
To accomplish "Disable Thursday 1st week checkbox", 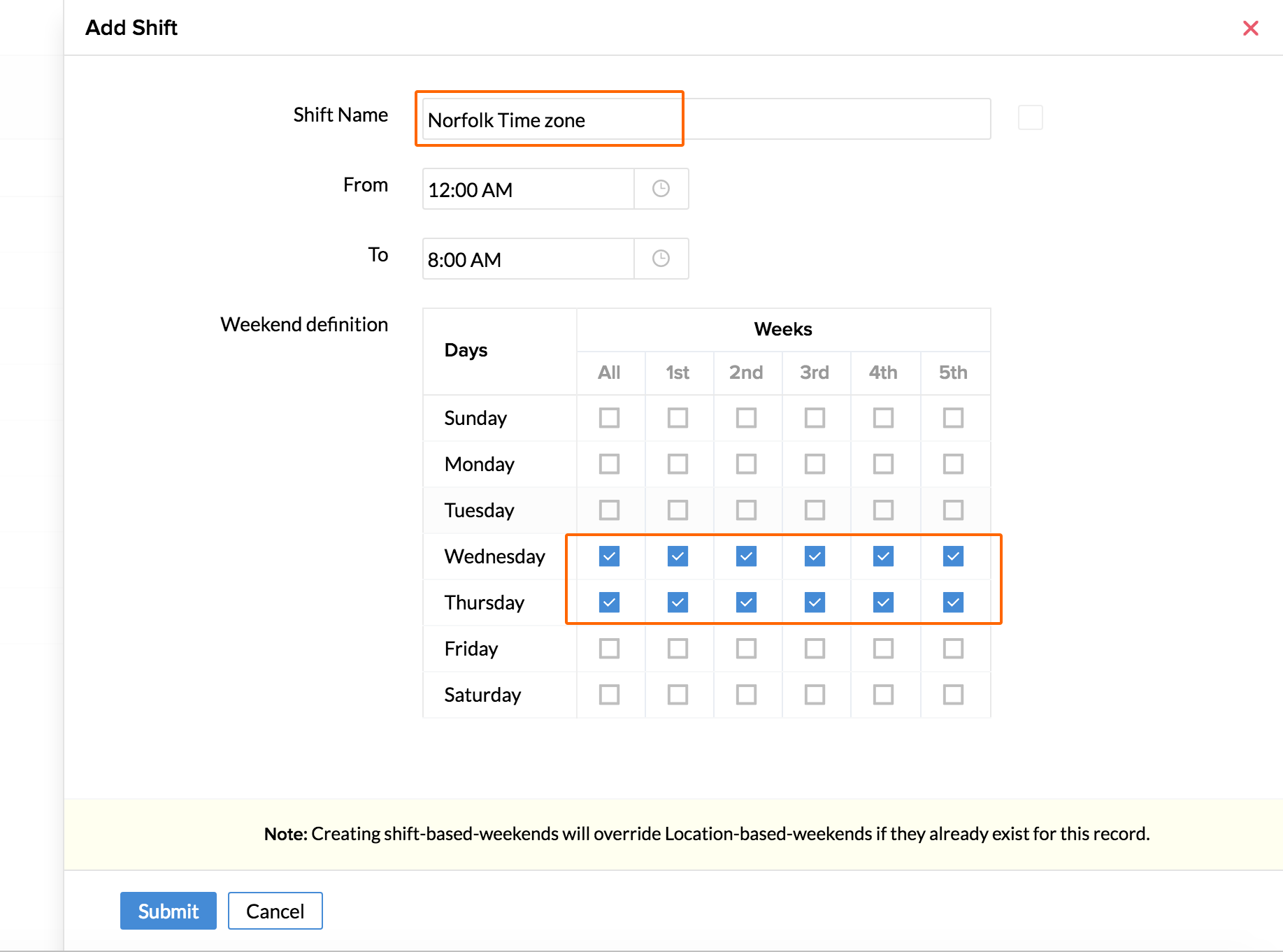I will click(x=678, y=603).
